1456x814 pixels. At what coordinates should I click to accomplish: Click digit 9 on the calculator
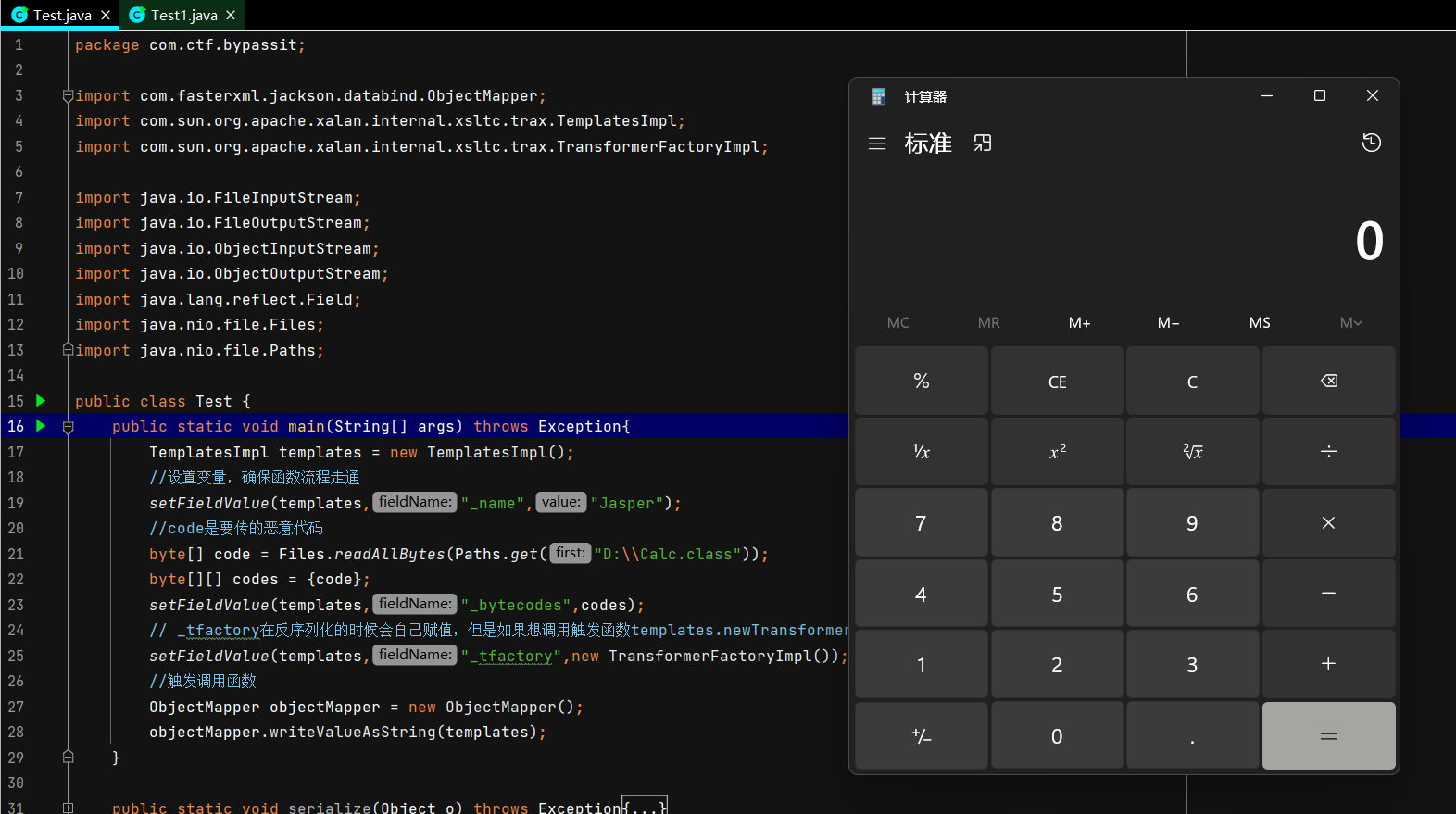coord(1193,522)
